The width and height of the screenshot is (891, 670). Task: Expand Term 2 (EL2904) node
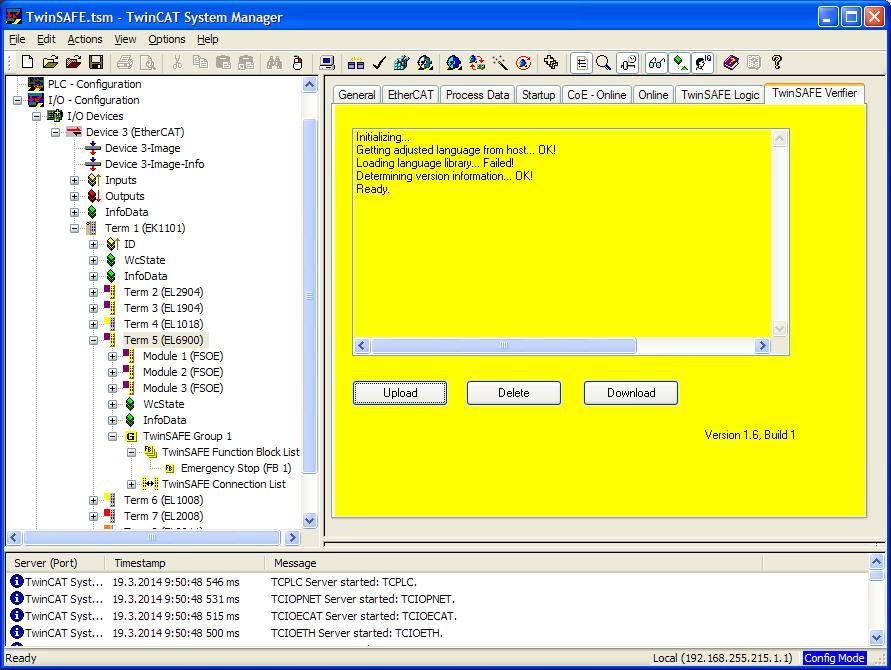click(x=93, y=293)
